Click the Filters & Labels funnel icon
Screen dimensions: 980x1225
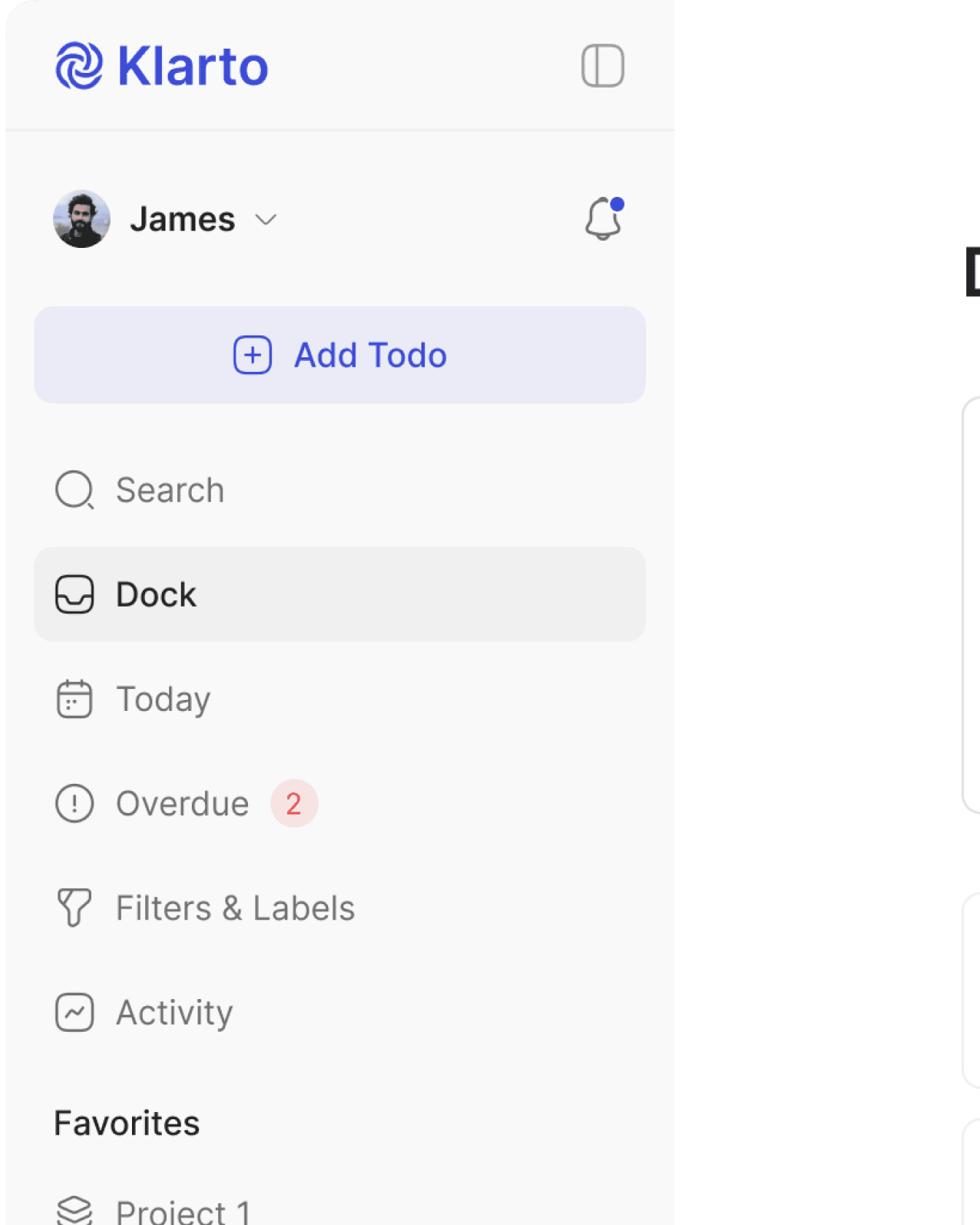74,908
